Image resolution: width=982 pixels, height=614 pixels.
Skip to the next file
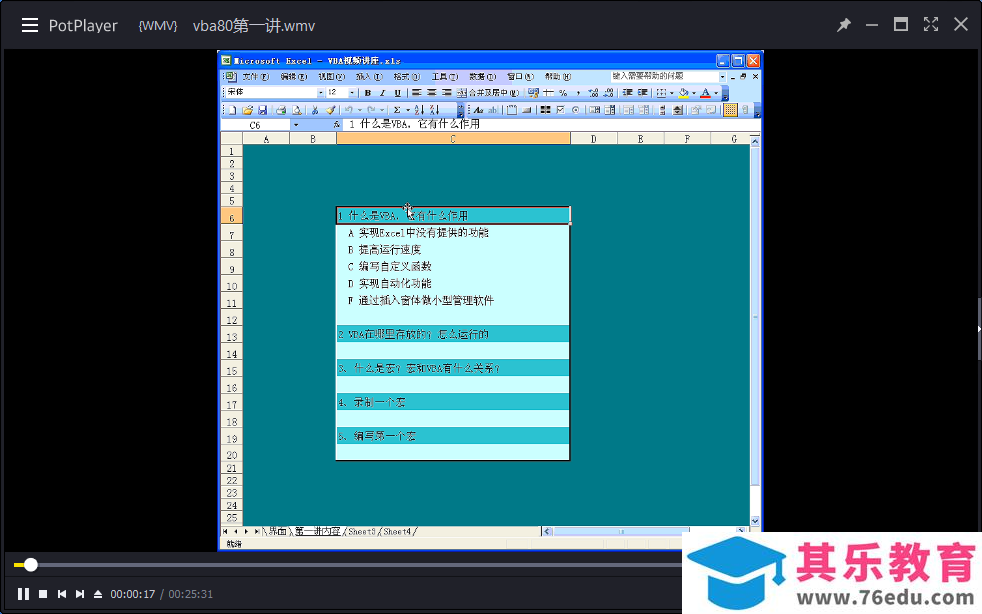[x=80, y=593]
